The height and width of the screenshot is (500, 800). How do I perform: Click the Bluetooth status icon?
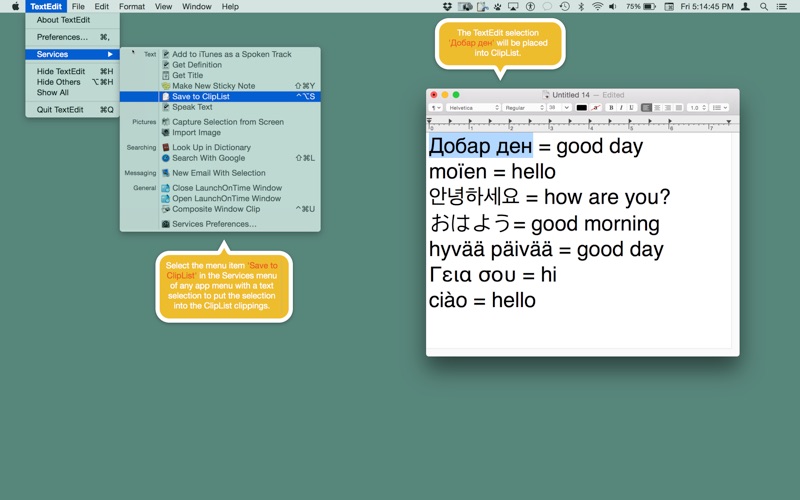tap(581, 7)
